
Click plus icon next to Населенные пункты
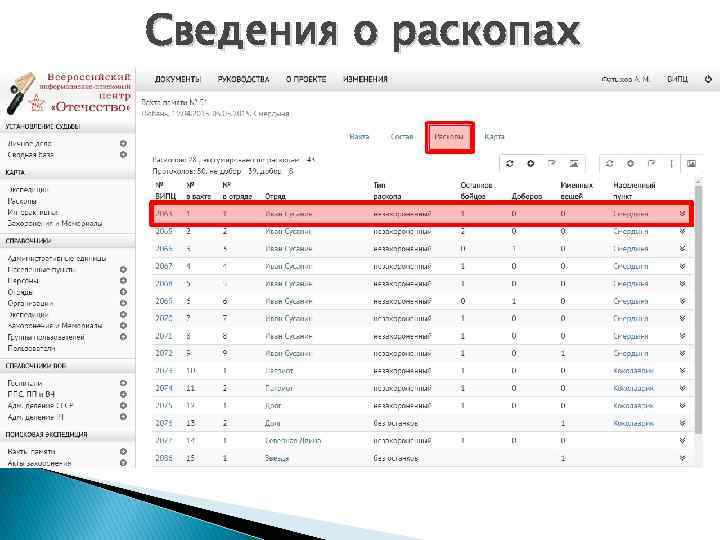coord(123,270)
